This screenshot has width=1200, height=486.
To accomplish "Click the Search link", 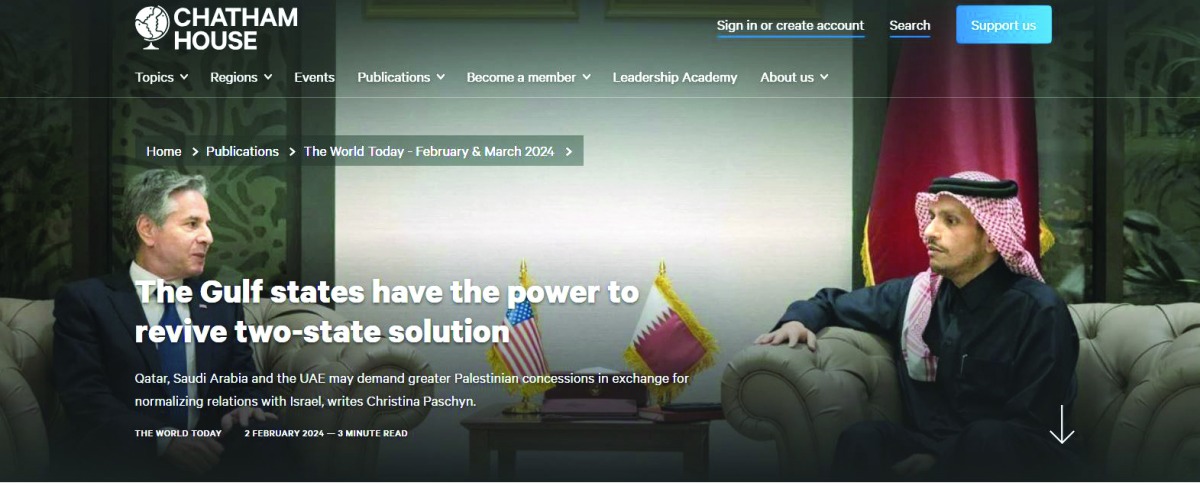I will [910, 26].
